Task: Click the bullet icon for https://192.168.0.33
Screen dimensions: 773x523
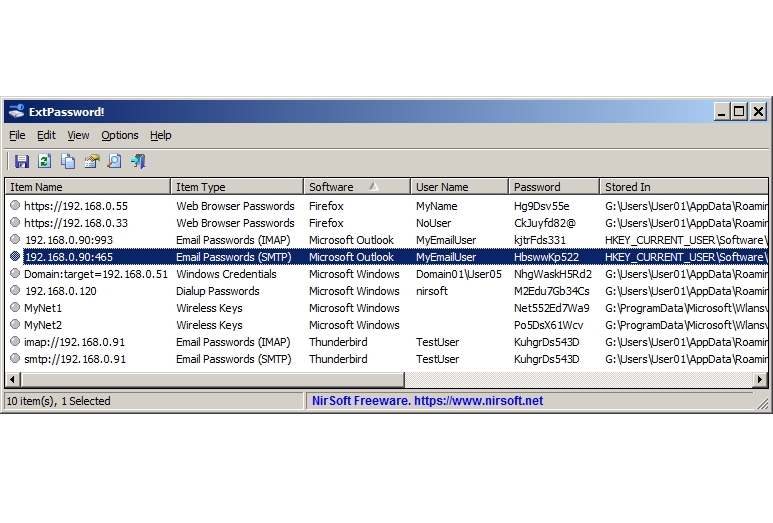Action: [15, 222]
